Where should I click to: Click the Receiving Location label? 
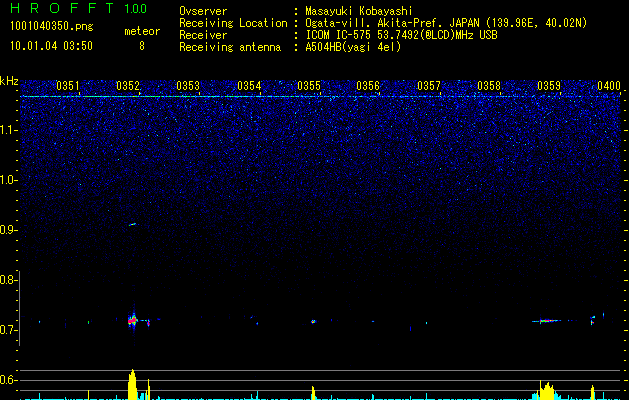(233, 23)
